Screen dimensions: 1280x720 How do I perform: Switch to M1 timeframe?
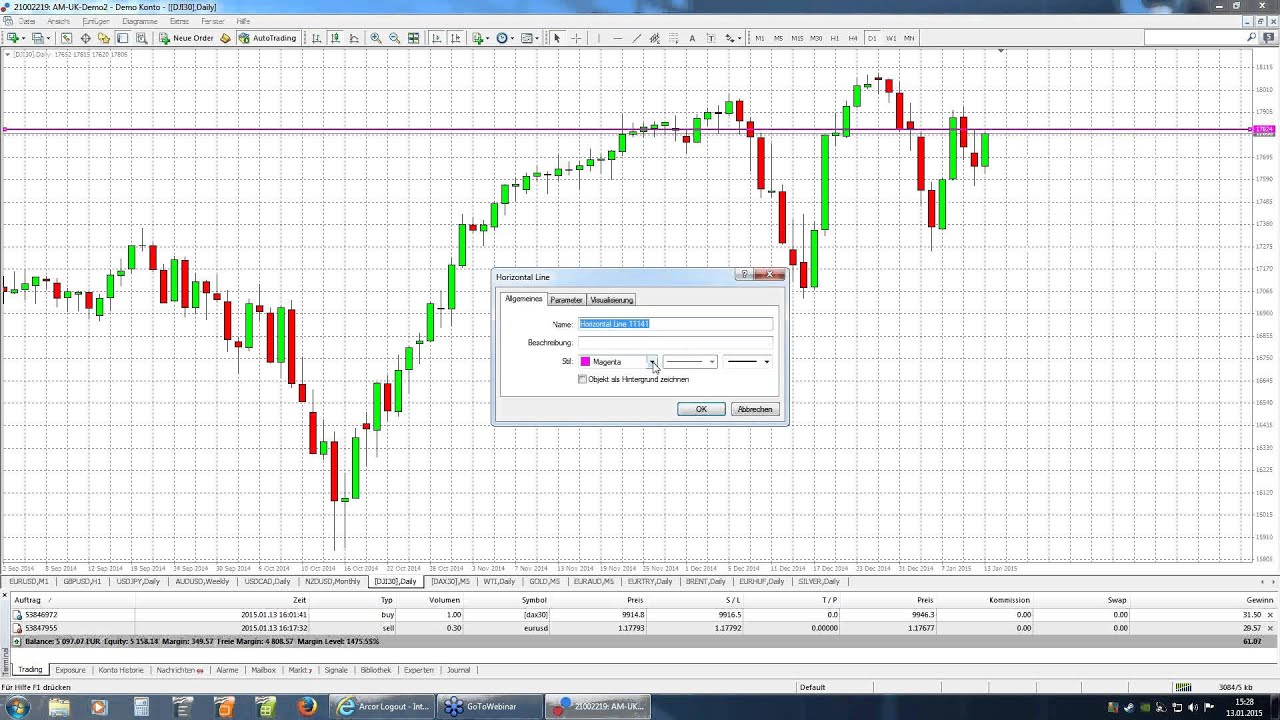[760, 38]
